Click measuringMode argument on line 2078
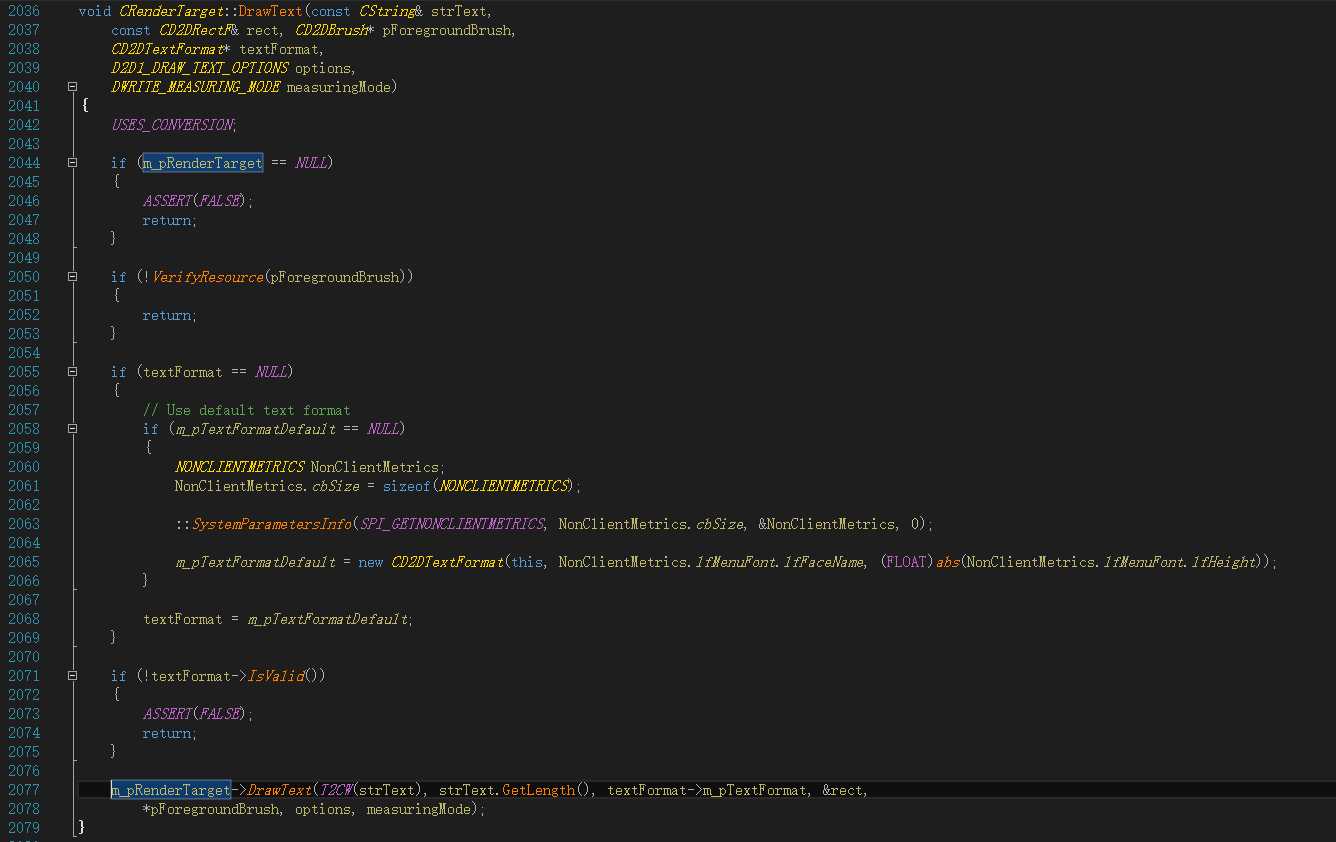The width and height of the screenshot is (1336, 842). click(419, 809)
